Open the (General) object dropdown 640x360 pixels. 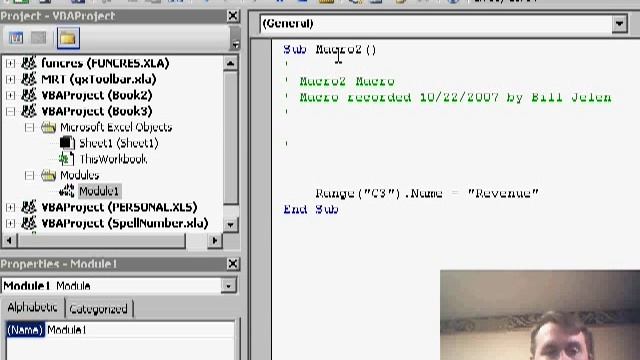click(619, 24)
